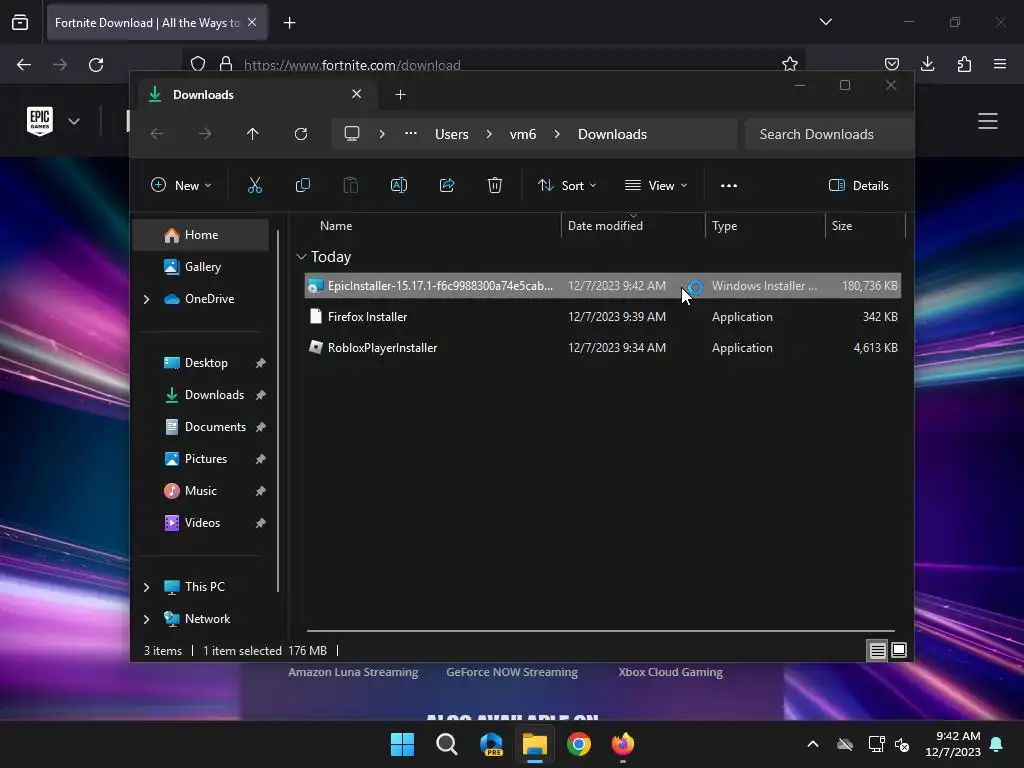Select the Fortnite Download browser tab
Image resolution: width=1024 pixels, height=768 pixels.
157,23
